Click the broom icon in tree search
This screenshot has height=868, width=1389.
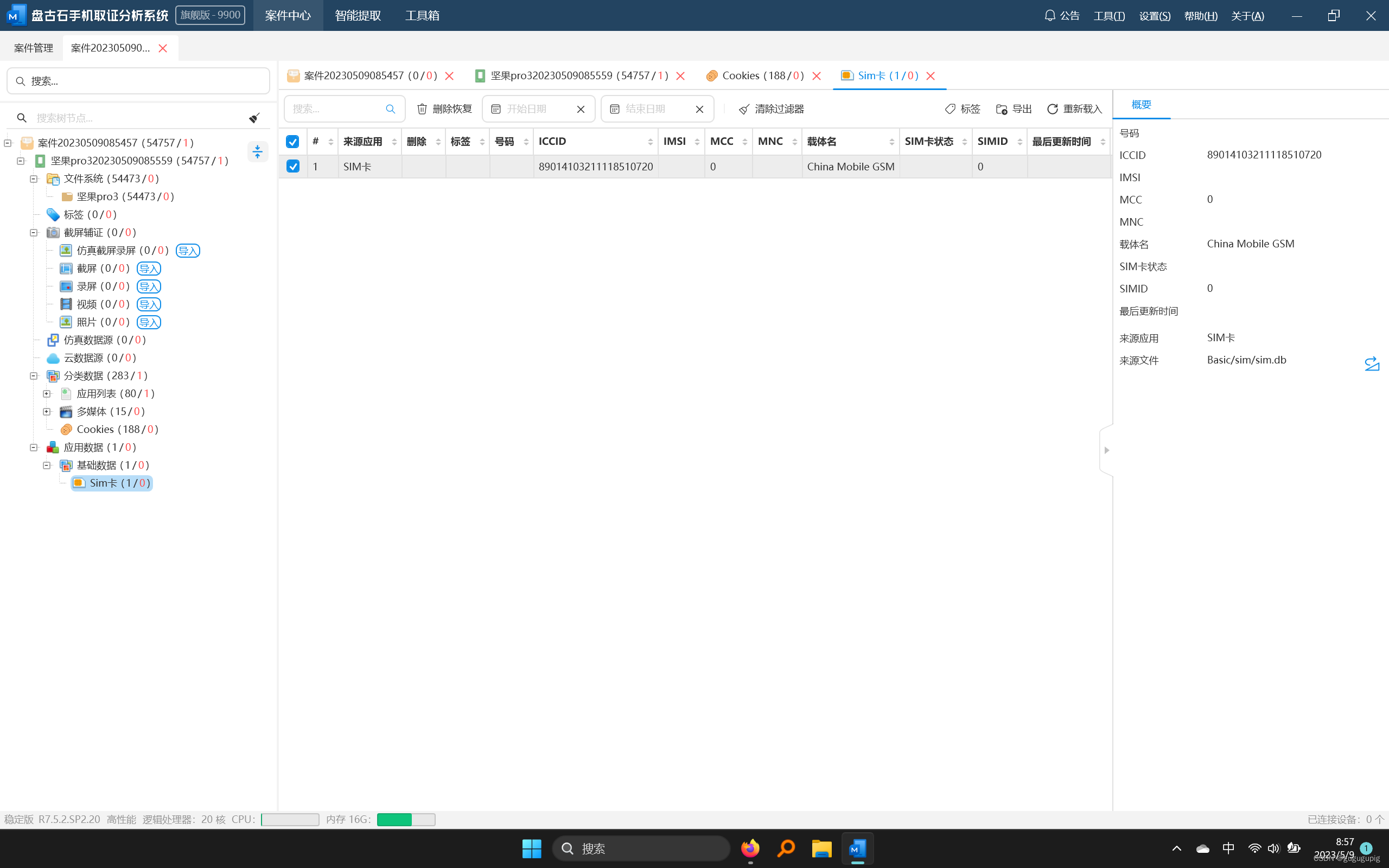coord(254,118)
